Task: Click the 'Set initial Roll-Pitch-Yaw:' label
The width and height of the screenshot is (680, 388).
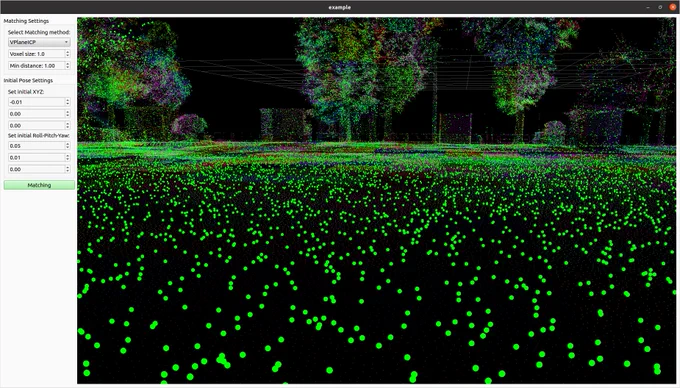Action: pos(39,136)
